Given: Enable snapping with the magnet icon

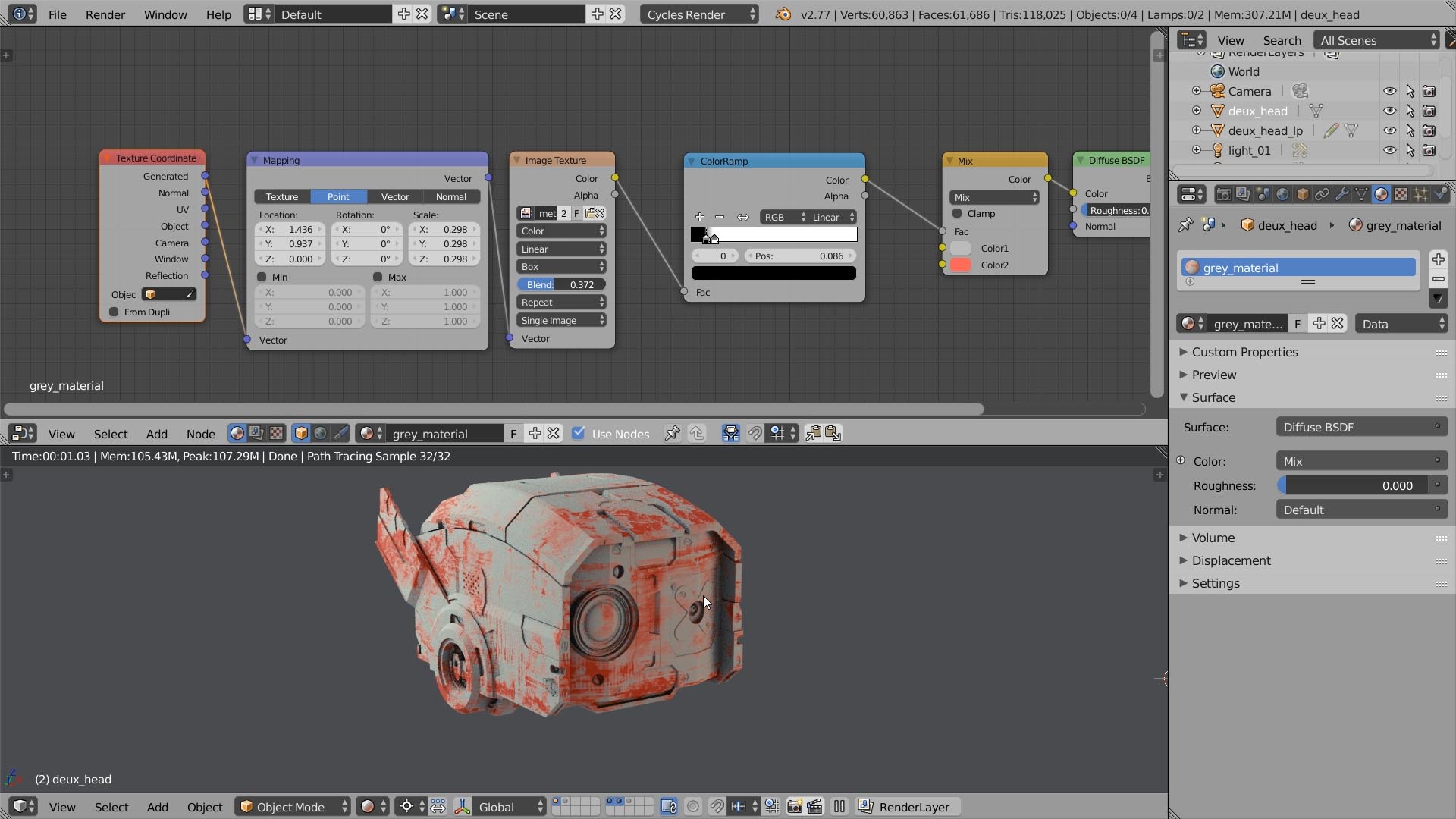Looking at the screenshot, I should point(756,433).
